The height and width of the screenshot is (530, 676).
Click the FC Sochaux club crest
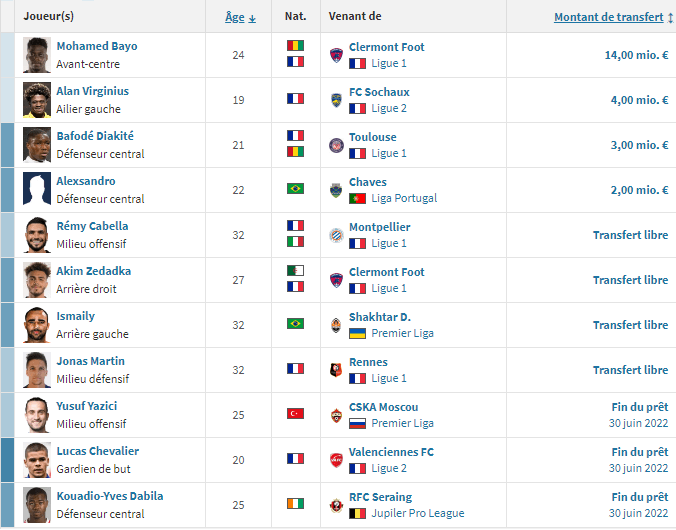click(x=336, y=100)
